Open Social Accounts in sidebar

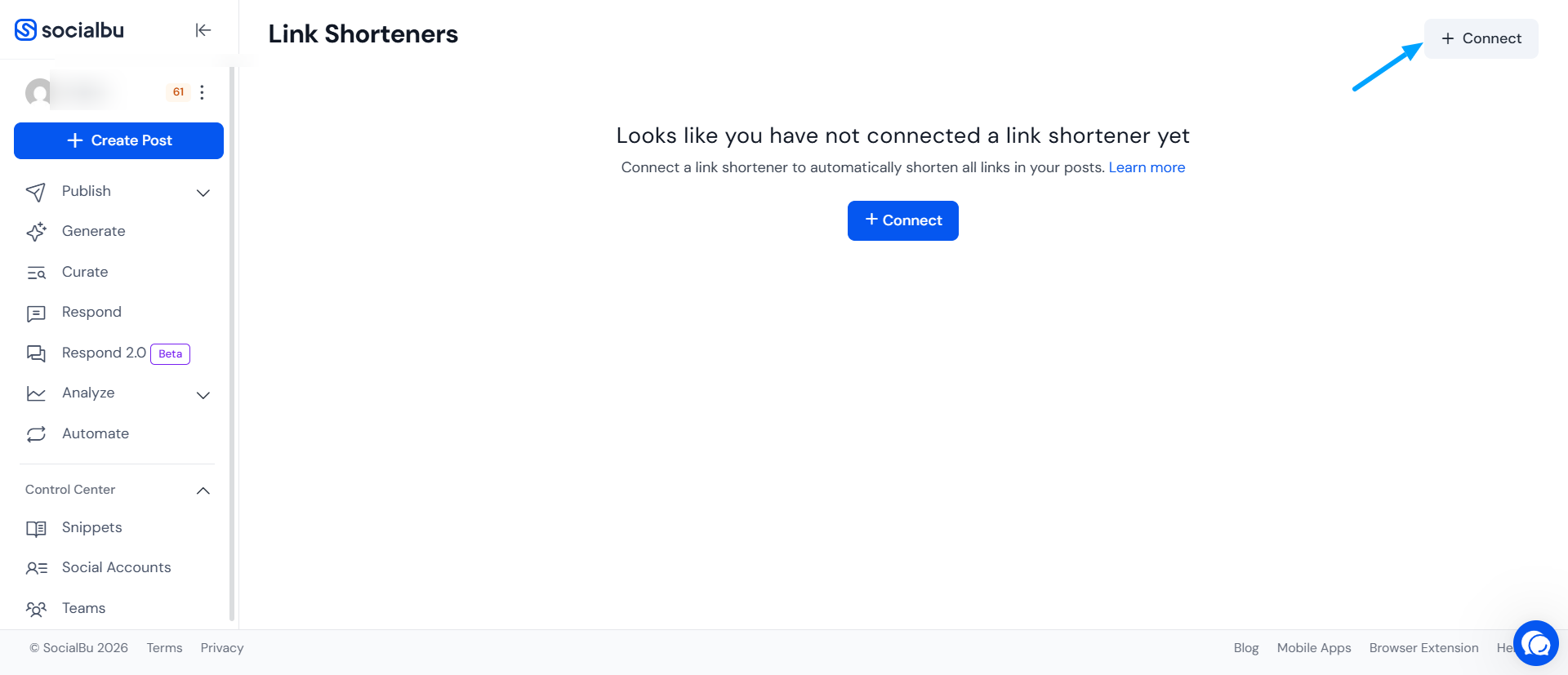[117, 568]
